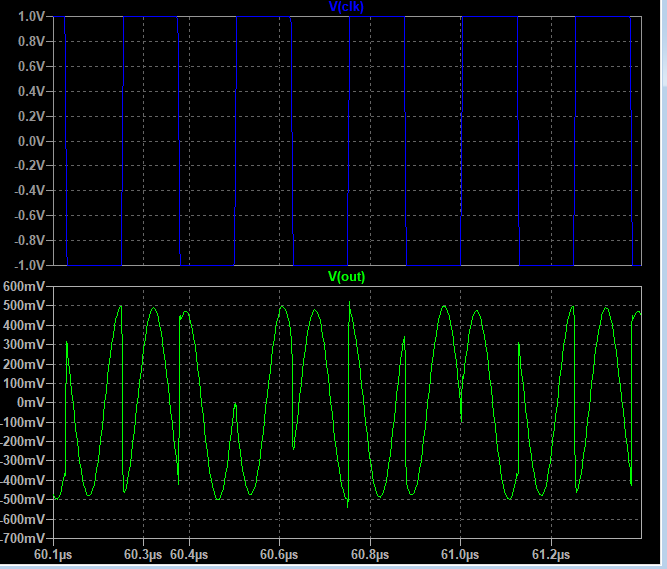Click the 60.6µs time axis label
The width and height of the screenshot is (667, 569).
click(279, 554)
